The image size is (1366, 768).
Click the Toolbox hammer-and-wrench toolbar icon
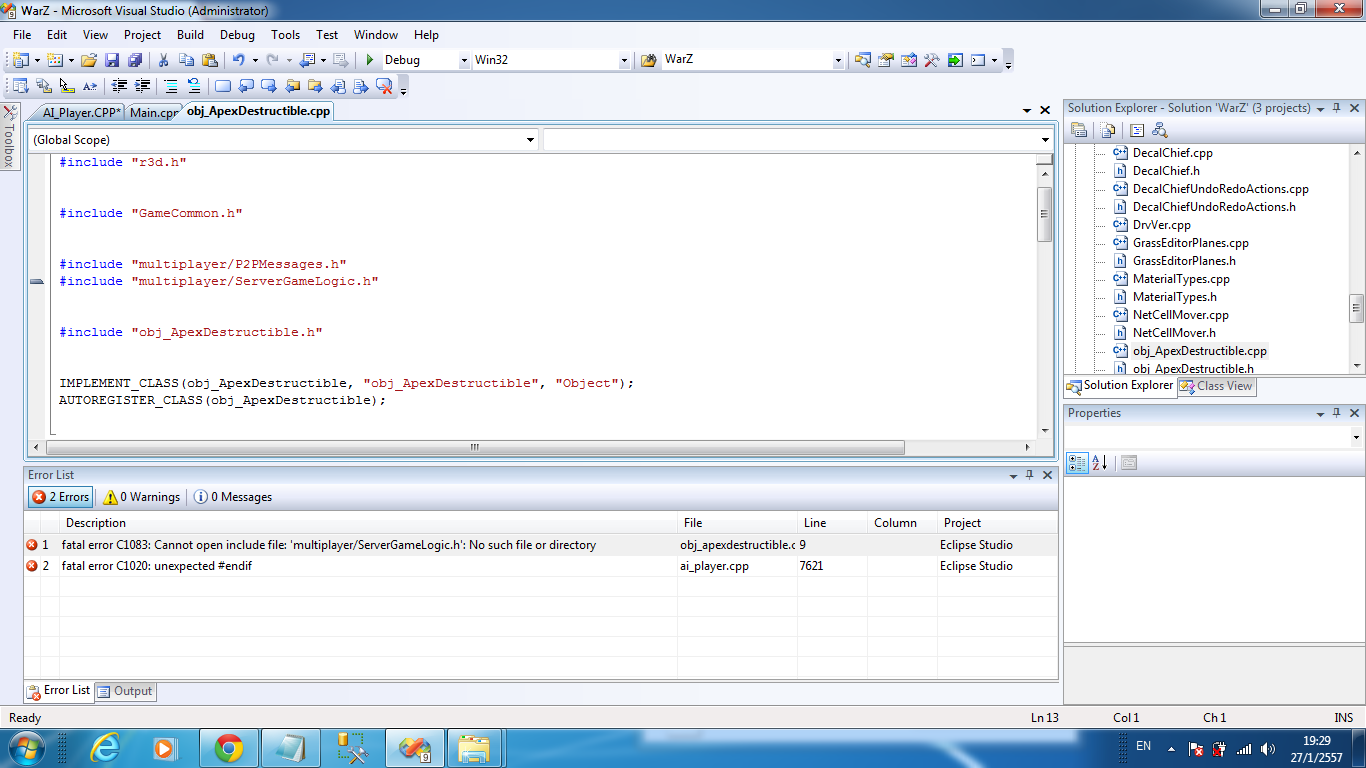point(931,60)
